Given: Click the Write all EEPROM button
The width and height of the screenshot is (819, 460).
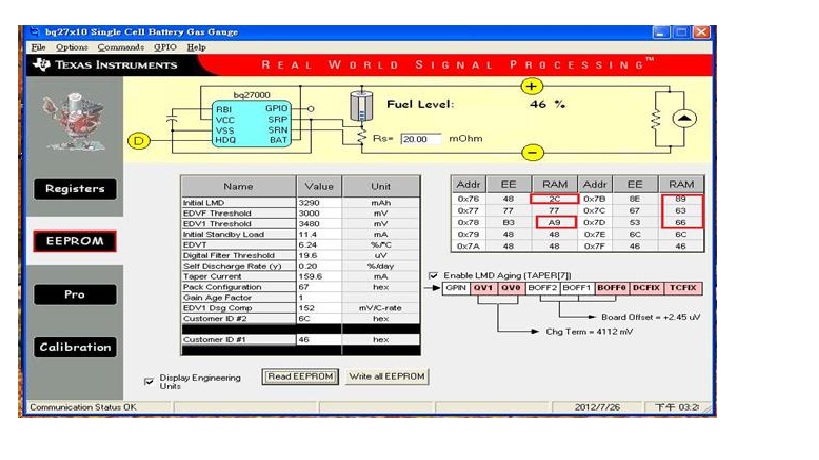Looking at the screenshot, I should click(387, 376).
